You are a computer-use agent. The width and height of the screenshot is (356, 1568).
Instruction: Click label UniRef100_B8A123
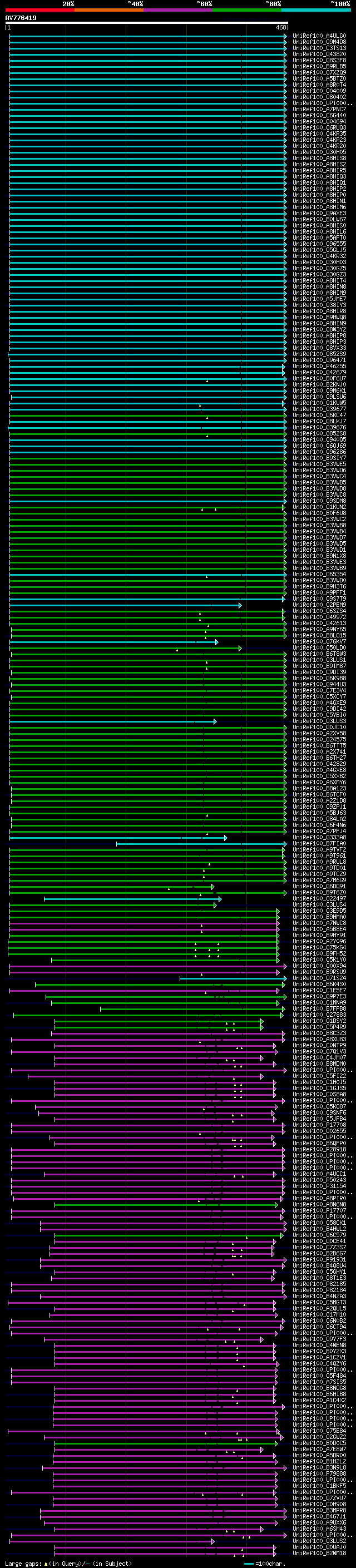(x=319, y=789)
